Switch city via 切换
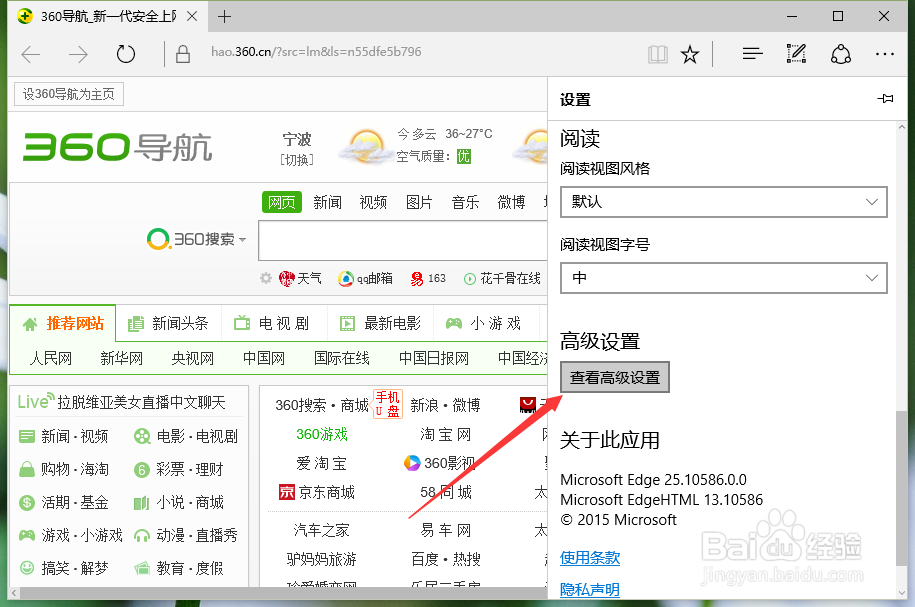Screen dimensions: 915x607 point(297,160)
